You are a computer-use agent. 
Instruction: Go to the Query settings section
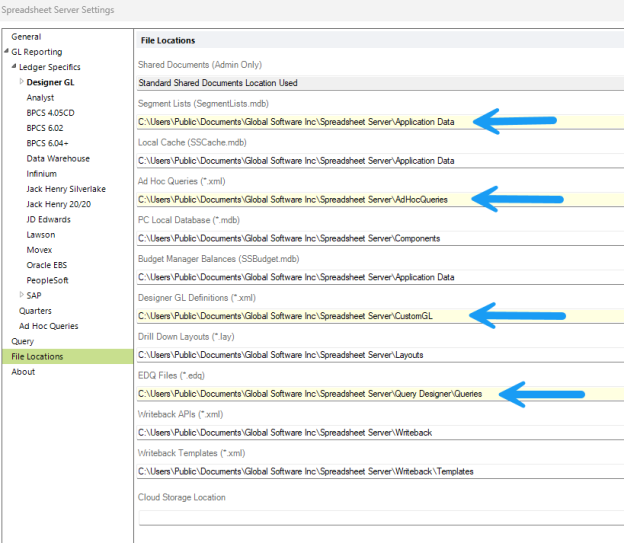pyautogui.click(x=22, y=341)
